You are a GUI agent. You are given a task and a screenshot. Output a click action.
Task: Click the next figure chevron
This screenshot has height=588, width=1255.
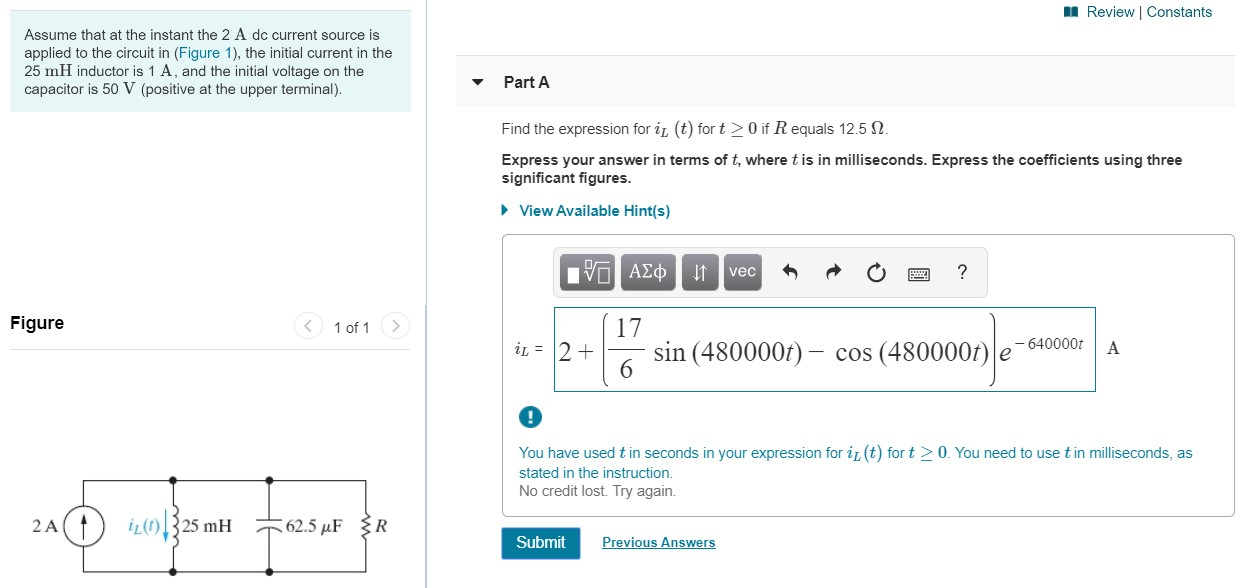[396, 326]
